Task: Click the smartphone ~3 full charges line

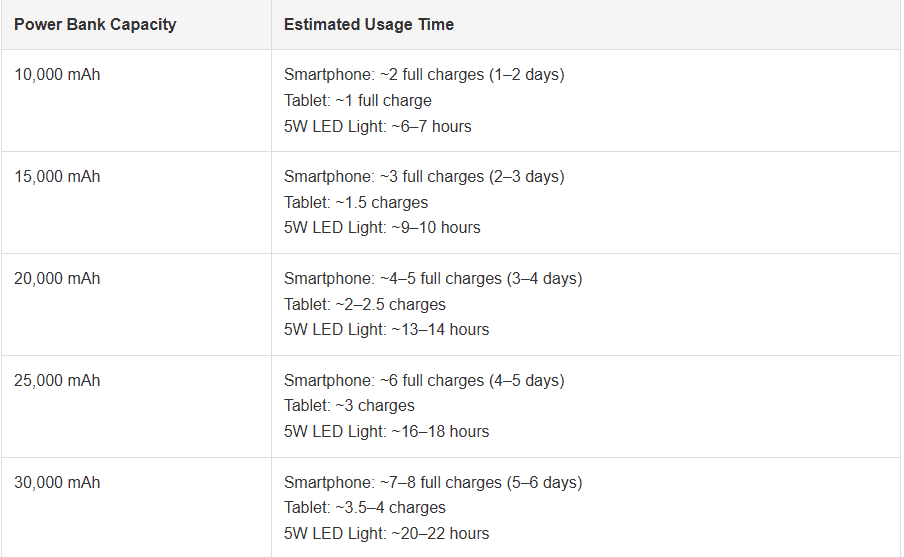Action: [x=424, y=177]
